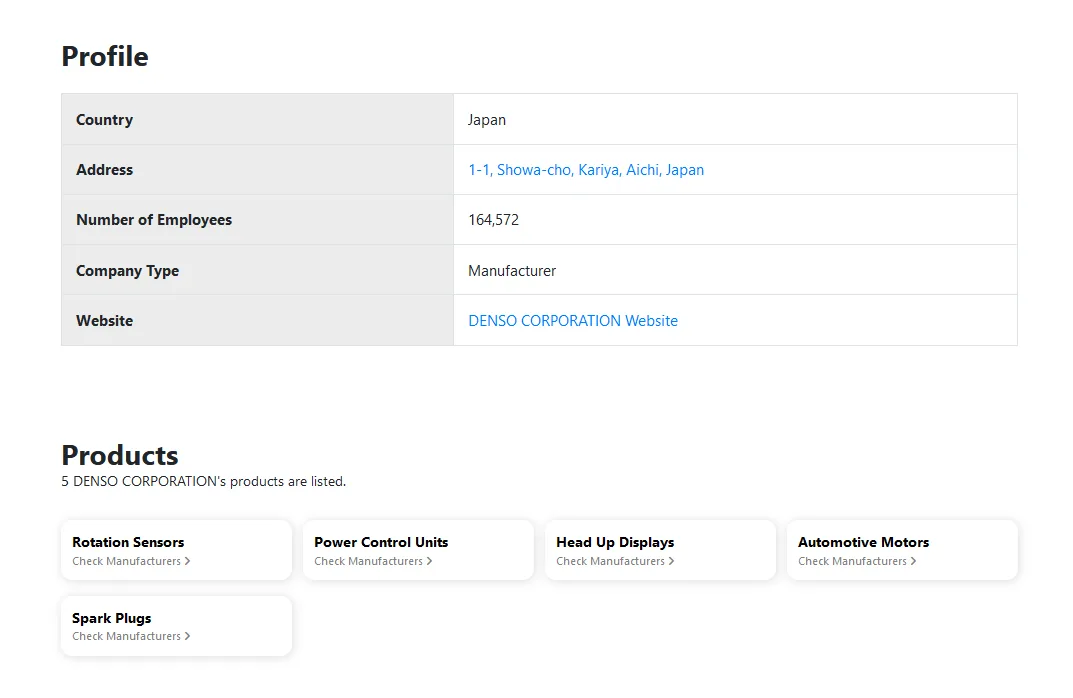The height and width of the screenshot is (698, 1073).
Task: Open the Rotation Sensors product card
Action: (x=177, y=550)
